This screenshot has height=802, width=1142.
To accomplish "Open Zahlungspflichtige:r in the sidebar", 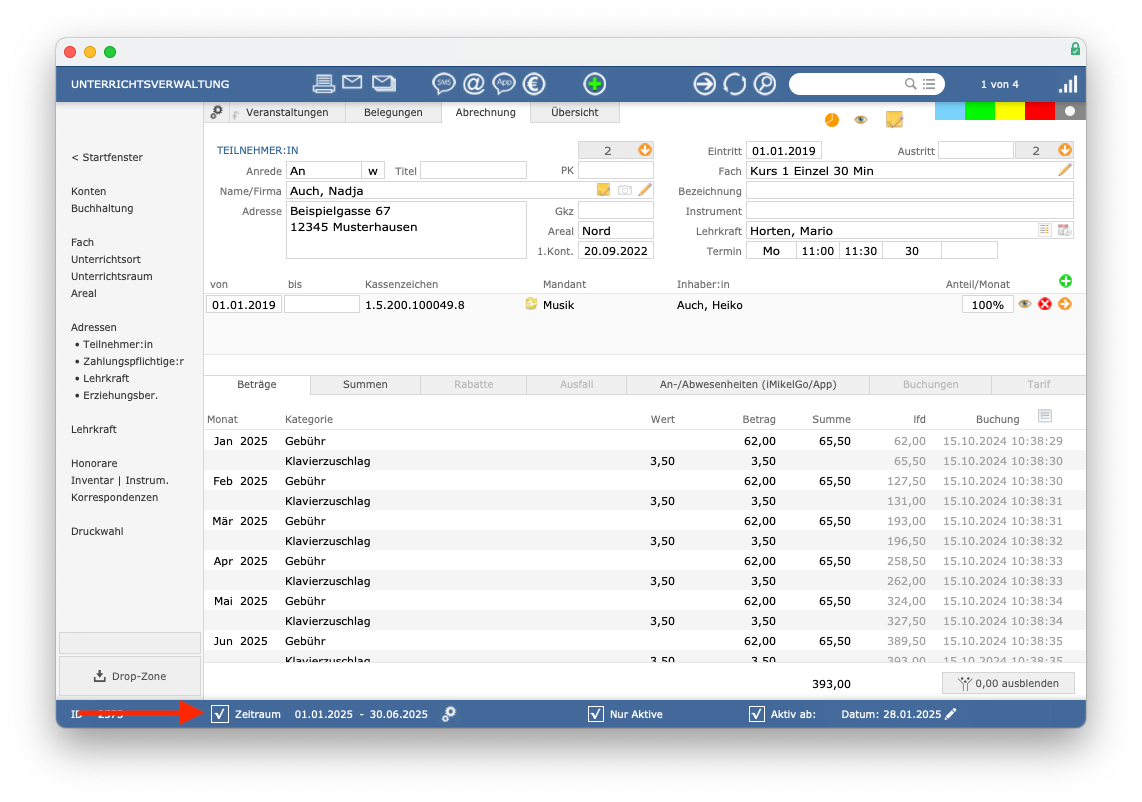I will (133, 361).
